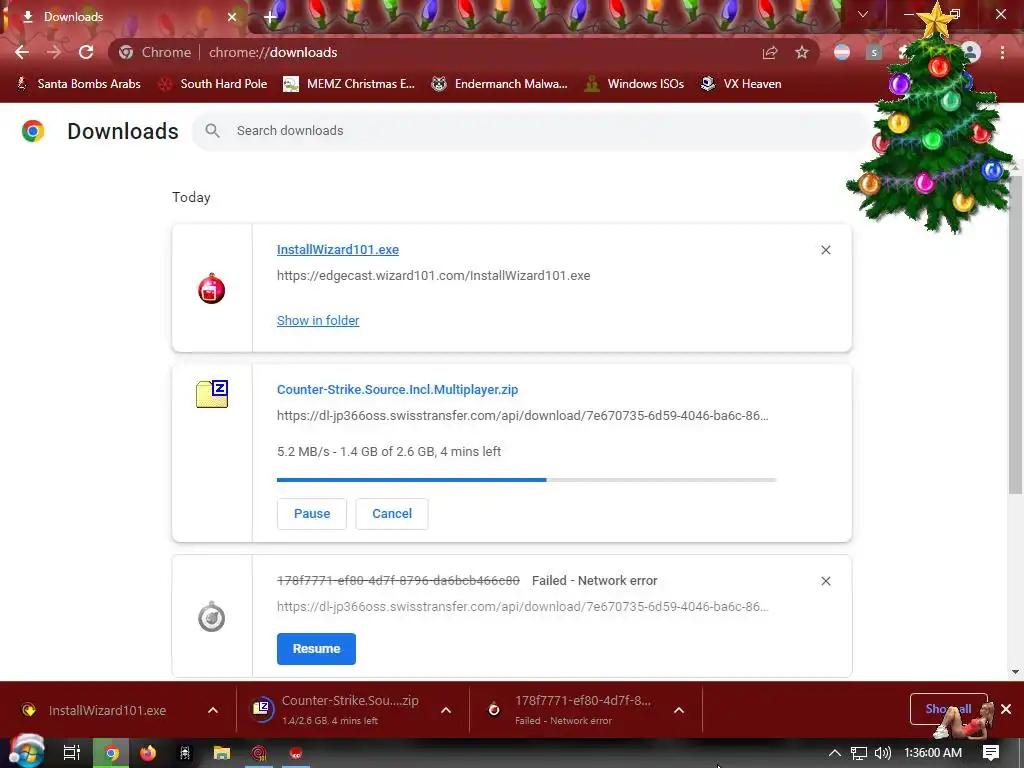The height and width of the screenshot is (768, 1024).
Task: Open Task View on the taskbar
Action: tap(72, 753)
